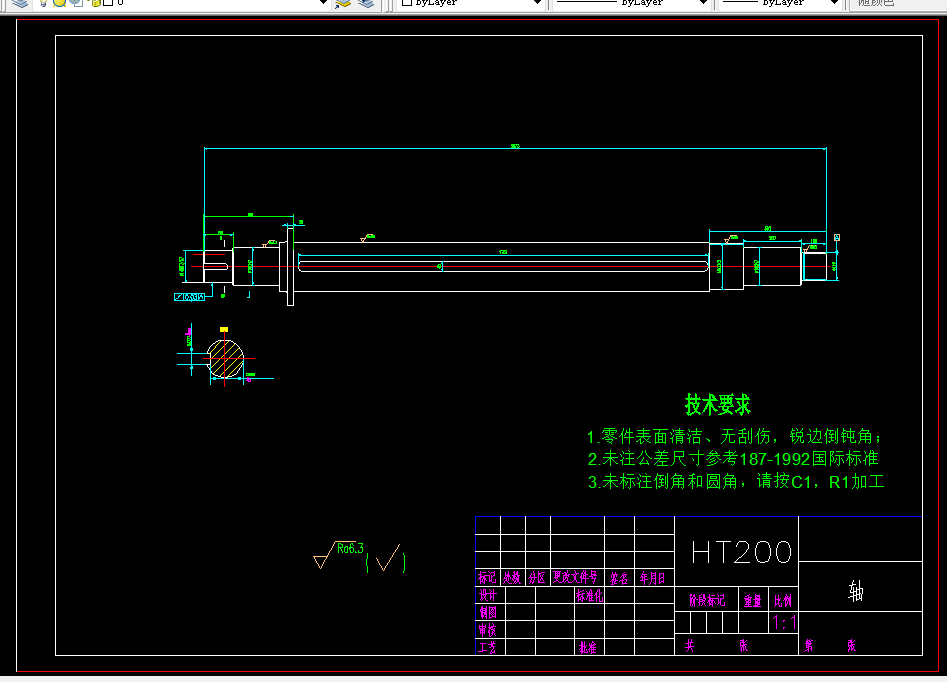This screenshot has height=682, width=947.
Task: Select the 共 label in title block
Action: click(690, 646)
